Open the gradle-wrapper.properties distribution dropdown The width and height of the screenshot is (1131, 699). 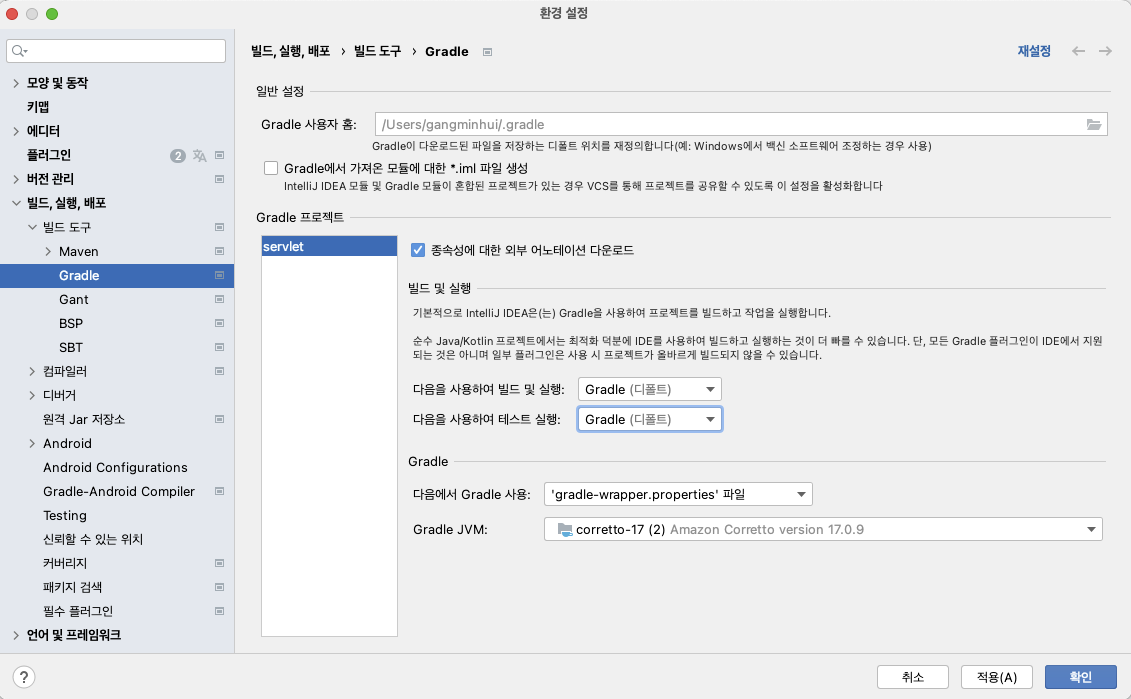[678, 494]
